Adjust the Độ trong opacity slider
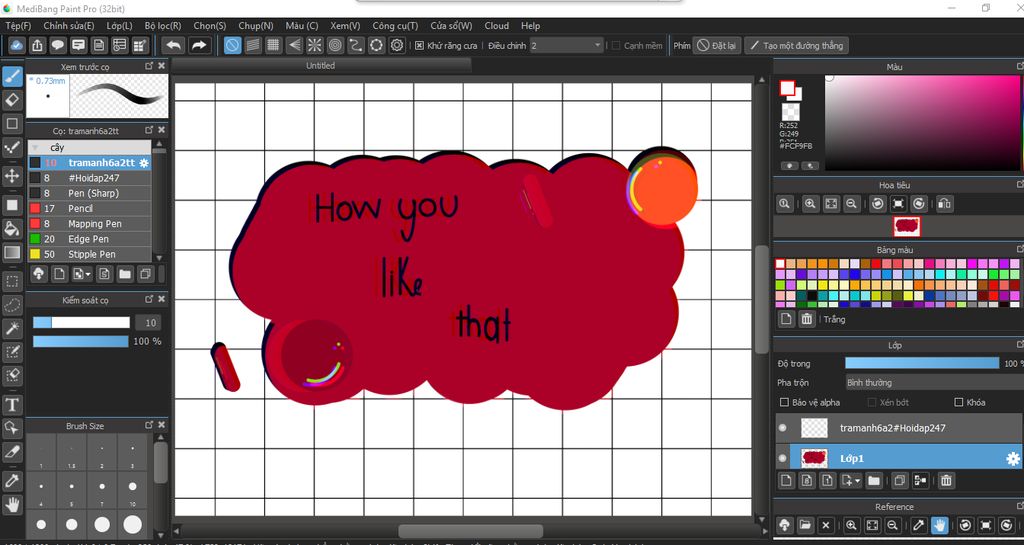Image resolution: width=1024 pixels, height=545 pixels. point(921,363)
